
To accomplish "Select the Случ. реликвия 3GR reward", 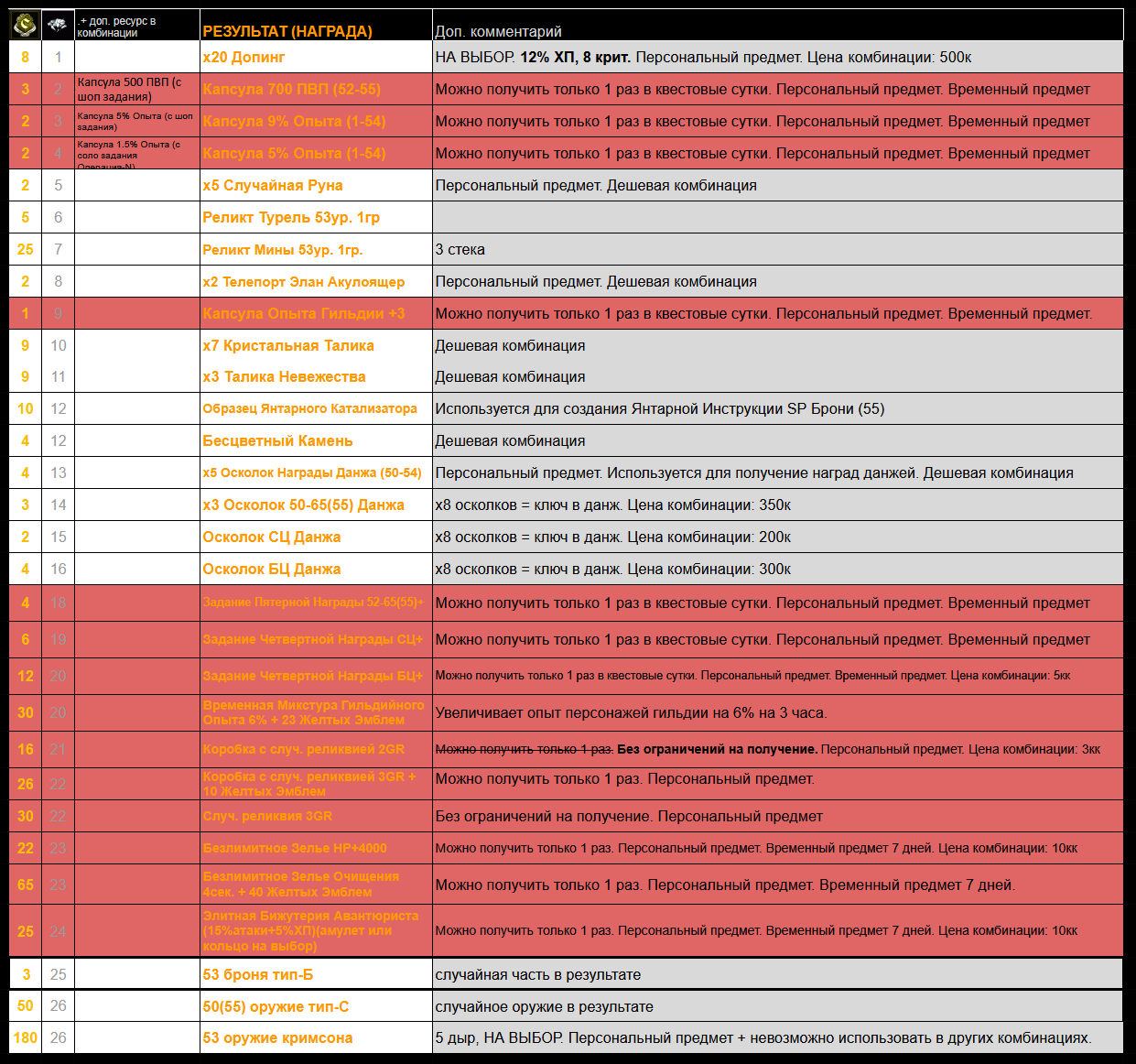I will [x=267, y=816].
